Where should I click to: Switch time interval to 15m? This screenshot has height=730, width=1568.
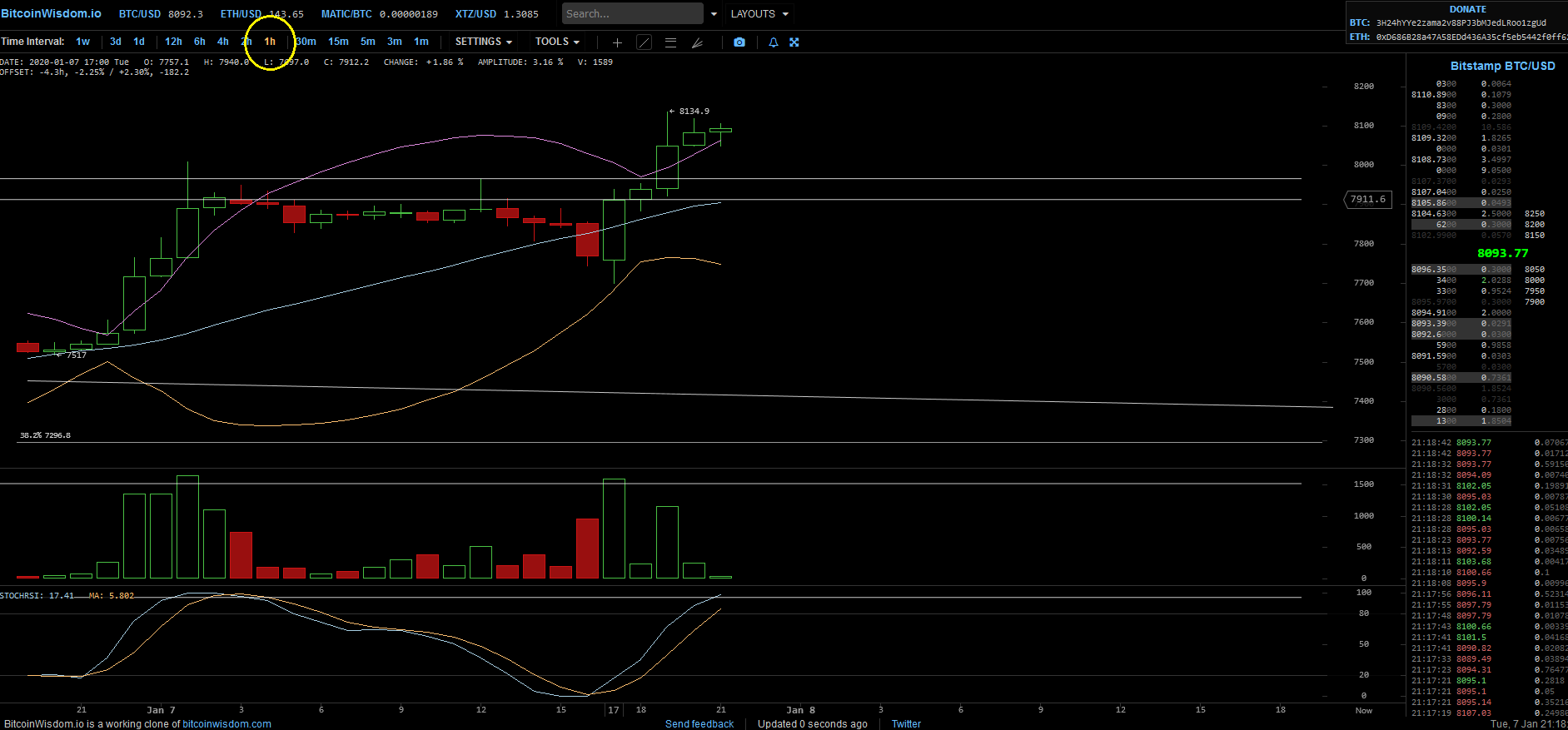[x=338, y=42]
